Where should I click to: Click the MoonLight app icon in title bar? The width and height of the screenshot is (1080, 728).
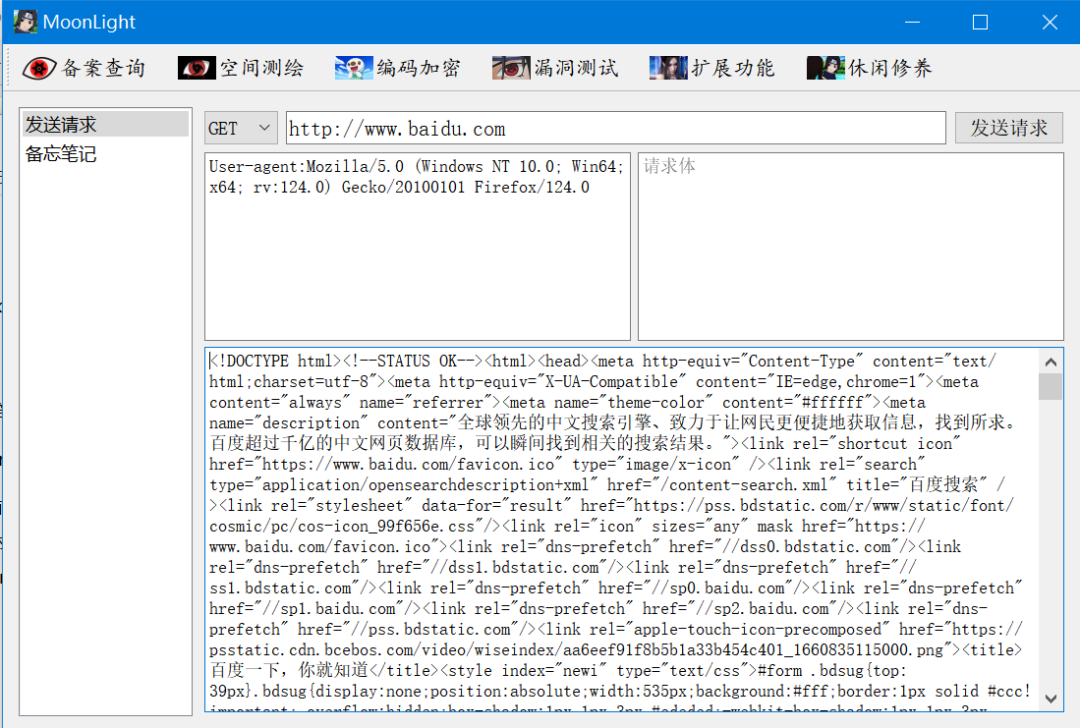pos(25,22)
